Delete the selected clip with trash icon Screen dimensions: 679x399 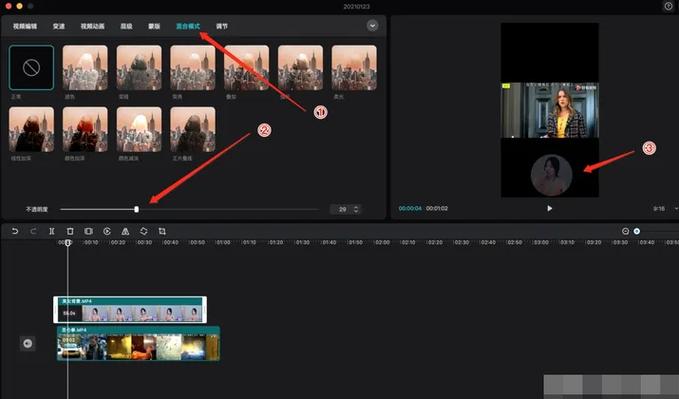pyautogui.click(x=70, y=231)
